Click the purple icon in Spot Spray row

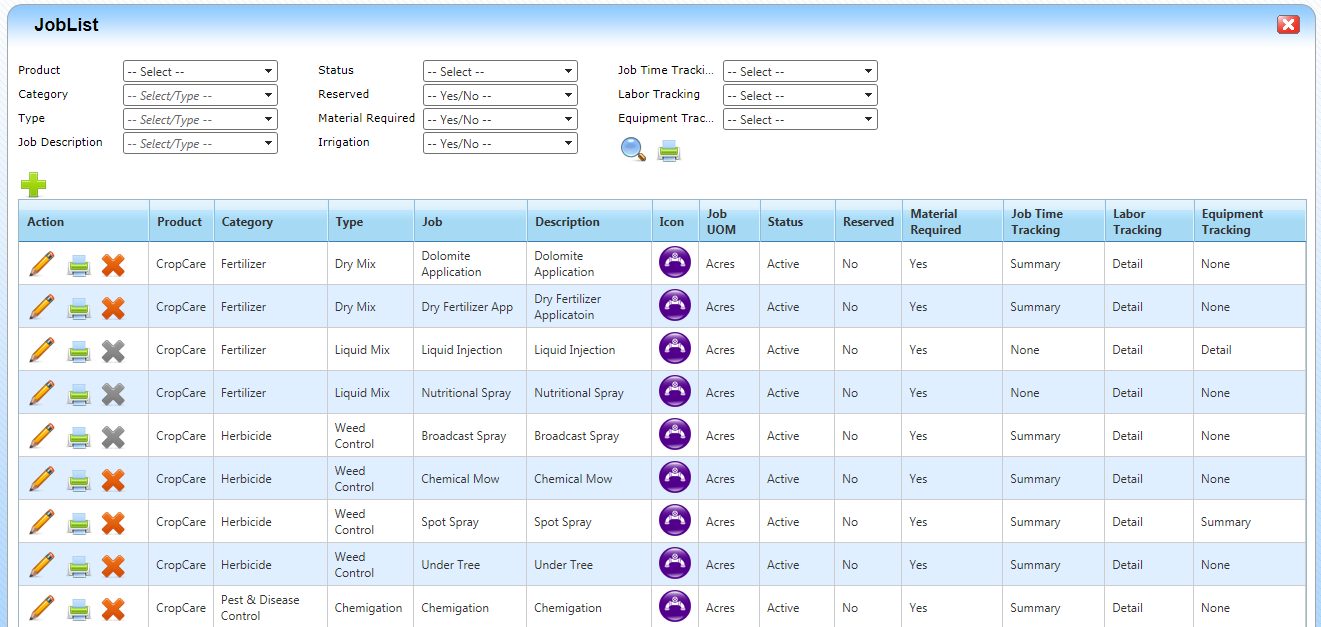675,521
